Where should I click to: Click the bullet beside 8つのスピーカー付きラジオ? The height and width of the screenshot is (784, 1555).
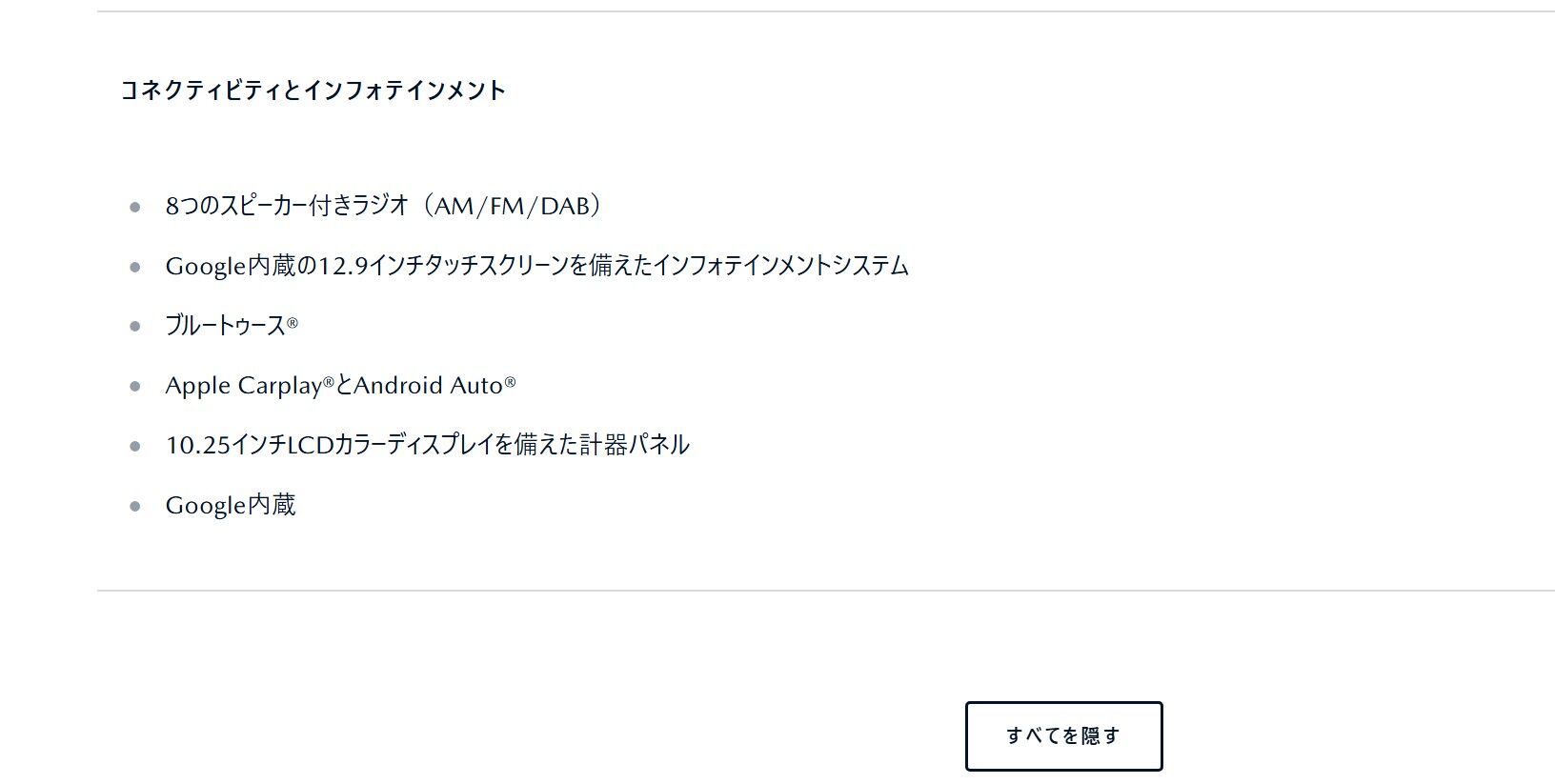[135, 207]
